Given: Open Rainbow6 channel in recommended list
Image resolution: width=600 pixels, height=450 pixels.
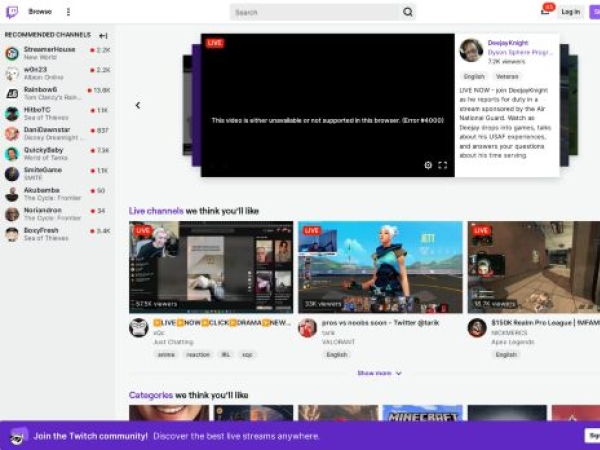Looking at the screenshot, I should (x=57, y=93).
